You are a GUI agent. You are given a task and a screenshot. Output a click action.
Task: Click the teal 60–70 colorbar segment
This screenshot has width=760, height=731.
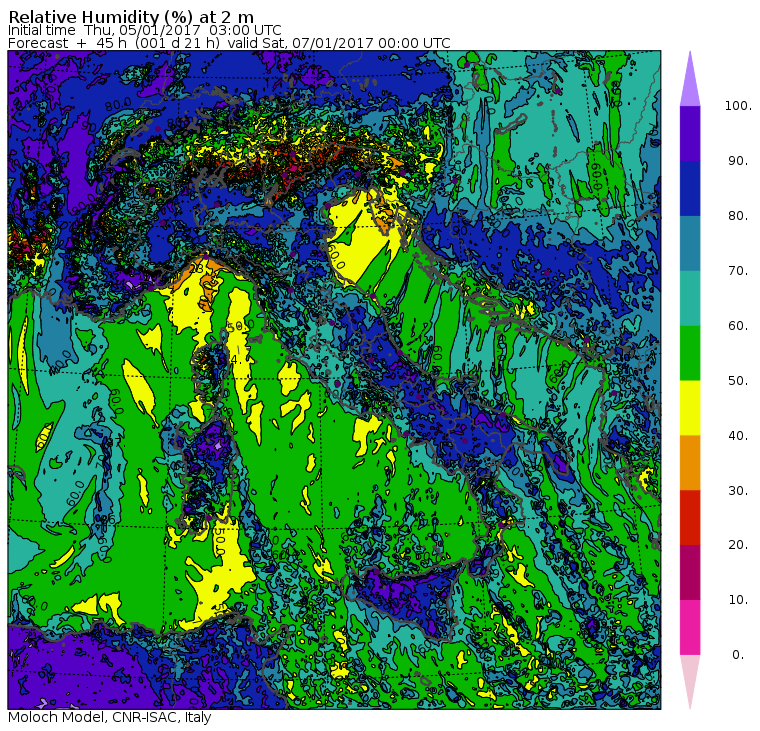690,298
